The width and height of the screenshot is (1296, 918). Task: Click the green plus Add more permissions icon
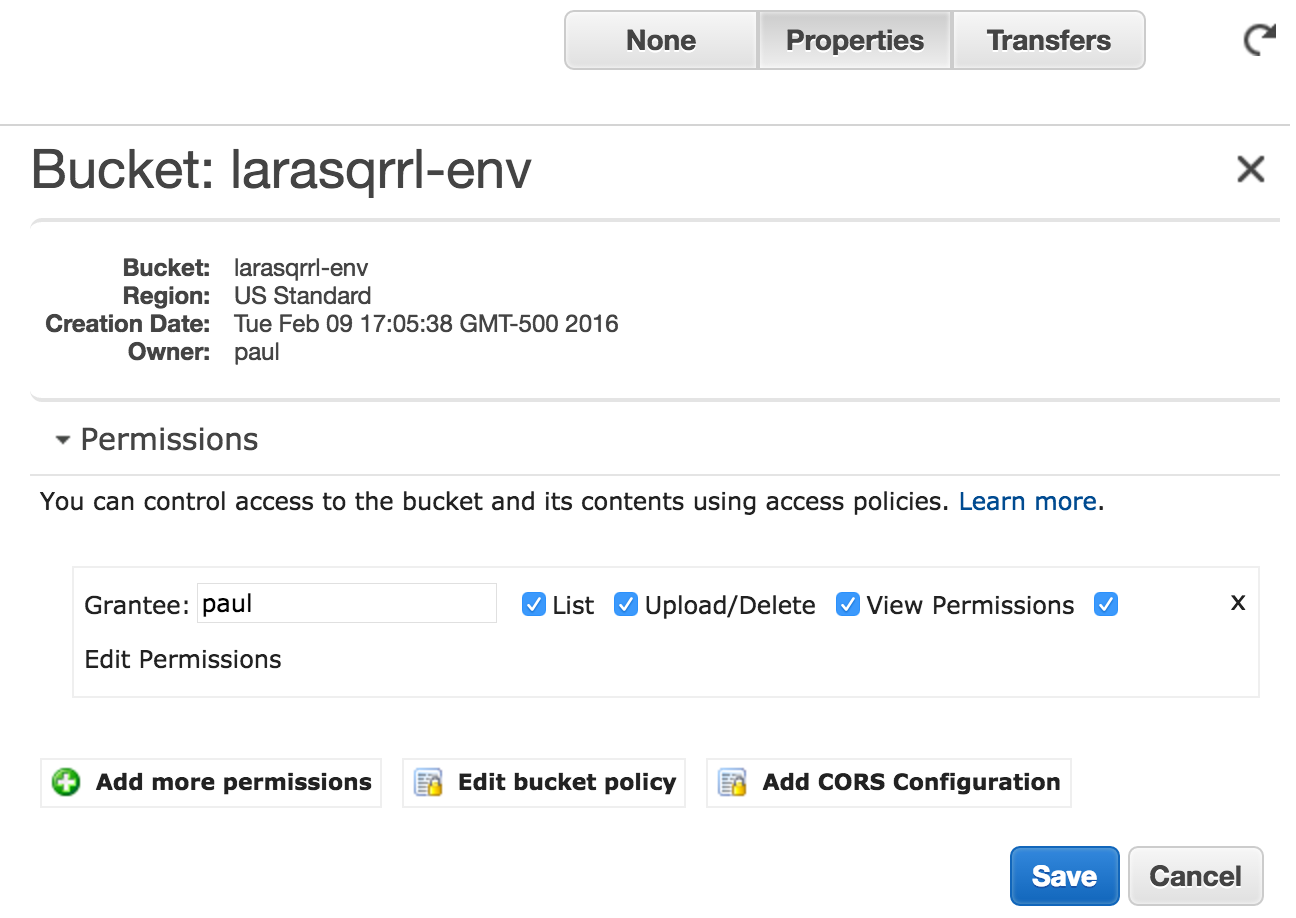[66, 782]
